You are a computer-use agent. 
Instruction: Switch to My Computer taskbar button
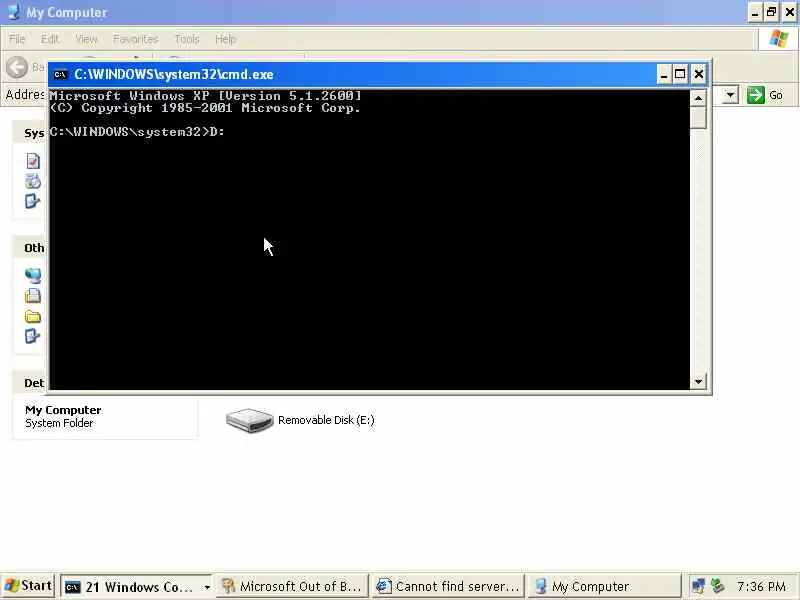(604, 587)
